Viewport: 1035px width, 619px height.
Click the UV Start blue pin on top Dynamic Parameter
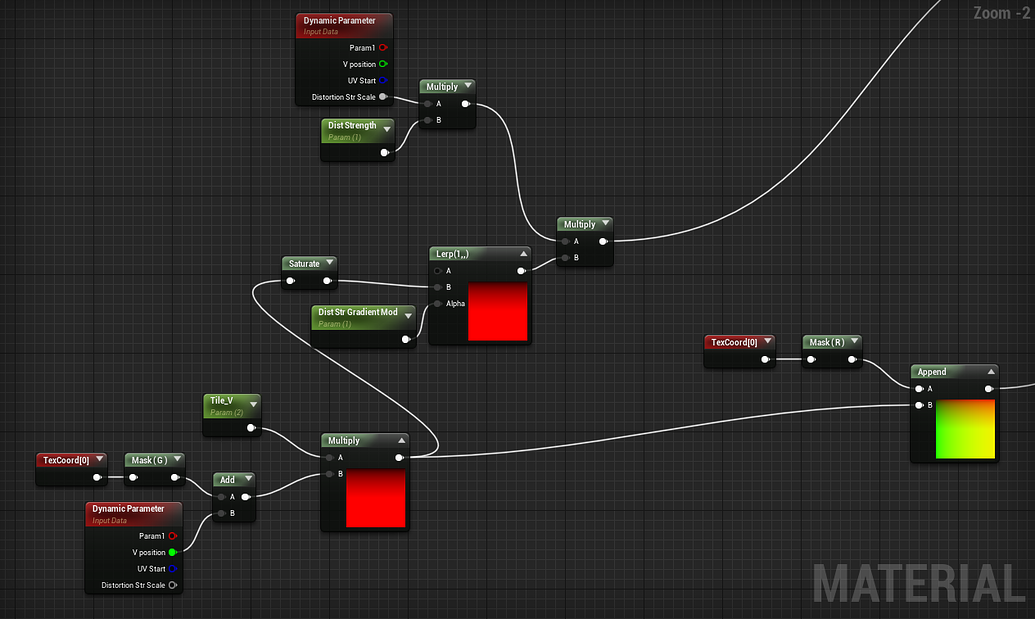(385, 80)
